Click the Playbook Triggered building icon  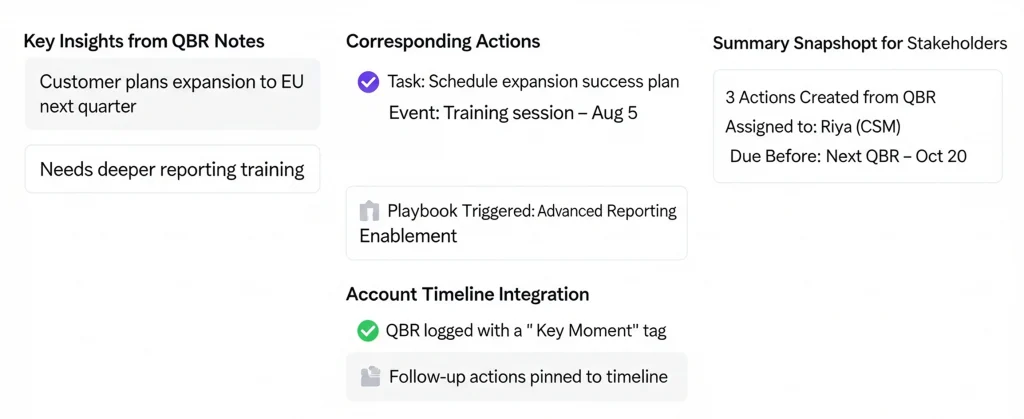click(369, 211)
